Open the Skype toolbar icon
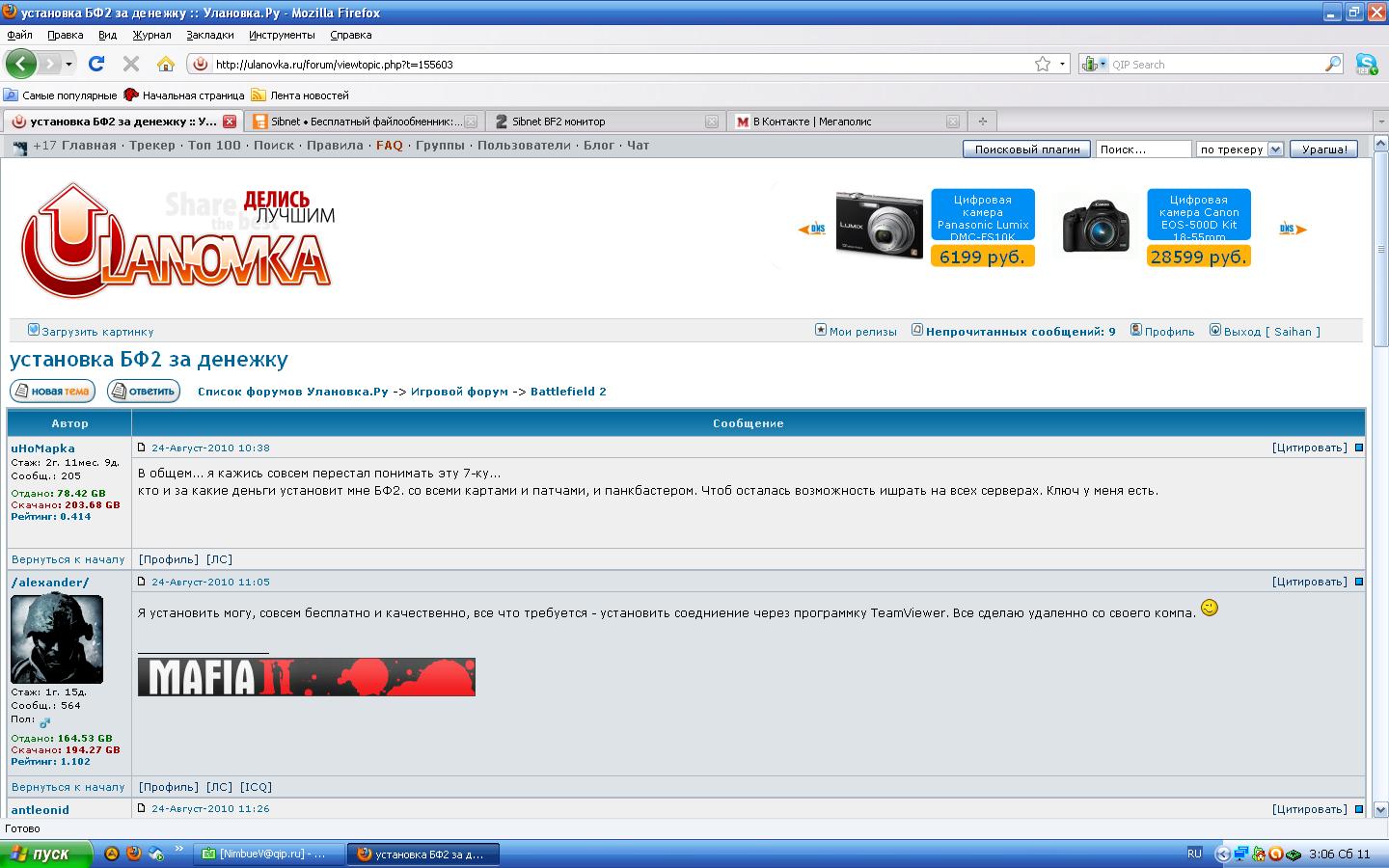This screenshot has height=868, width=1389. pyautogui.click(x=1366, y=64)
